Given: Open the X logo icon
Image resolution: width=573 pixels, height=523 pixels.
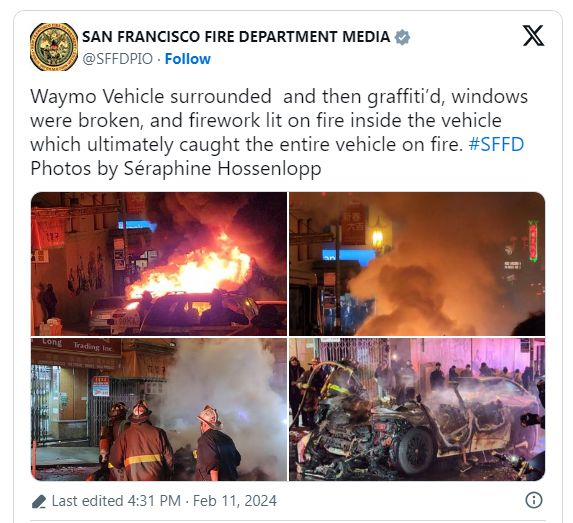Looking at the screenshot, I should pyautogui.click(x=533, y=35).
